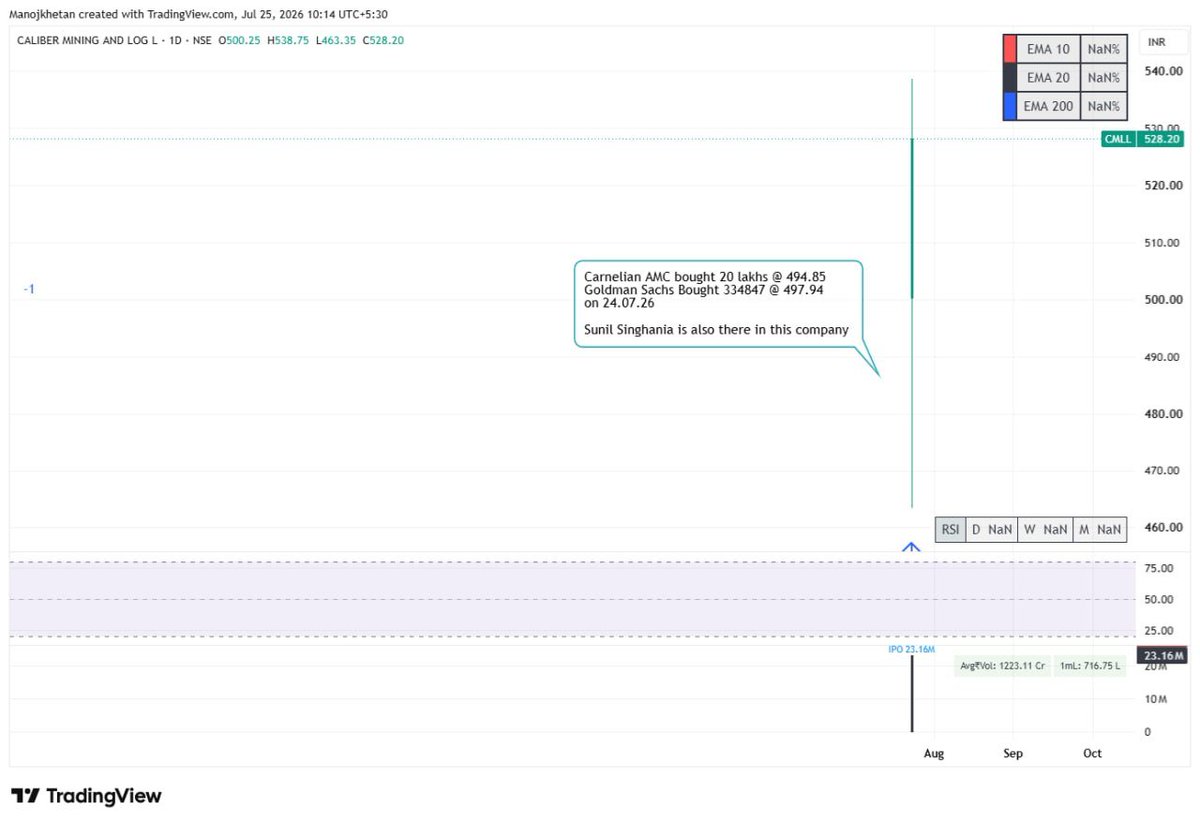Click the O500.25 open value
The height and width of the screenshot is (824, 1200).
pyautogui.click(x=240, y=40)
